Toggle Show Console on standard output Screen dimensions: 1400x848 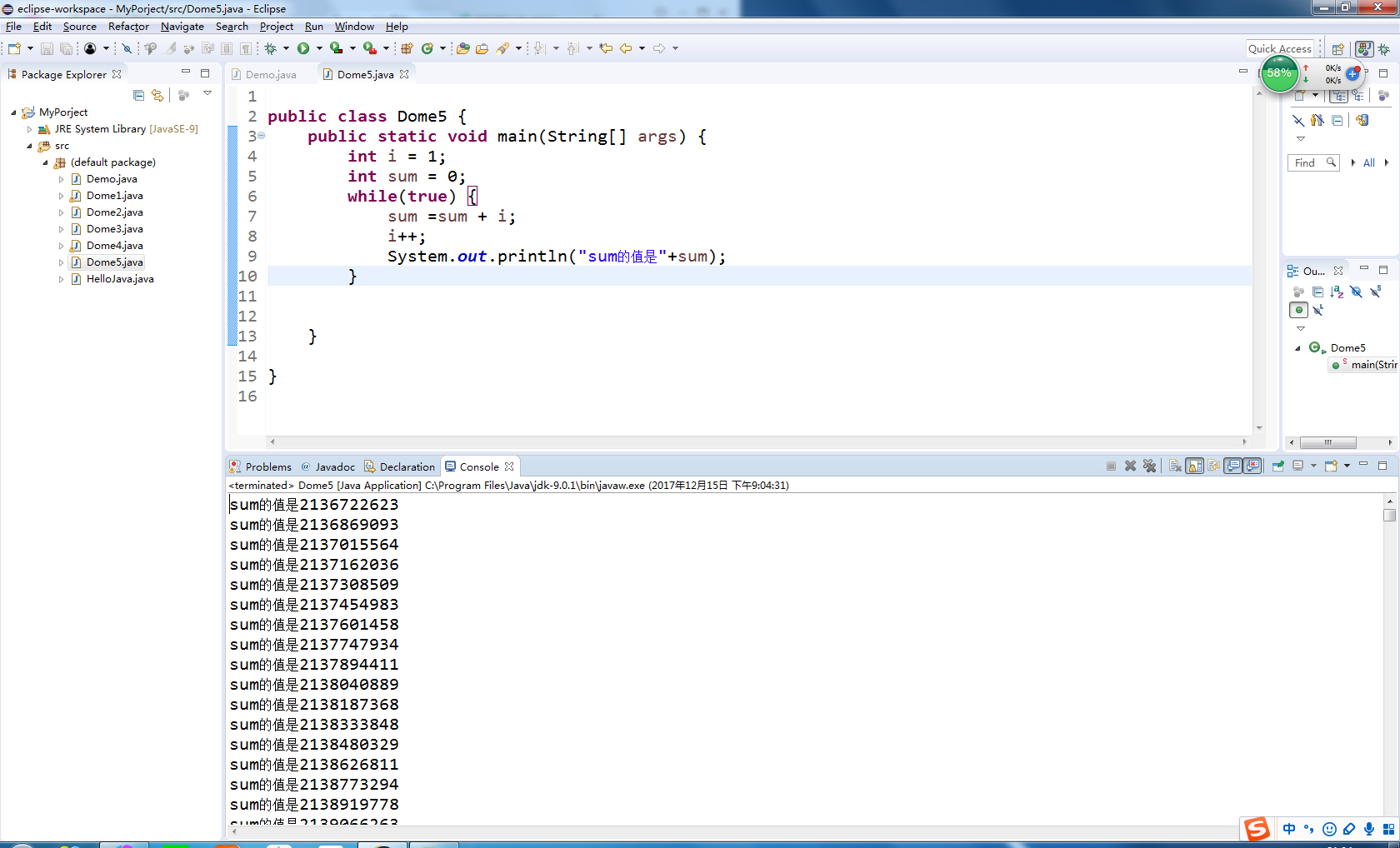pos(1233,466)
